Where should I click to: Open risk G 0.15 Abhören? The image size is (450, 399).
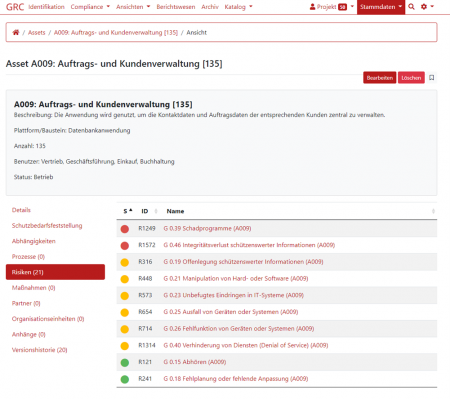click(195, 362)
